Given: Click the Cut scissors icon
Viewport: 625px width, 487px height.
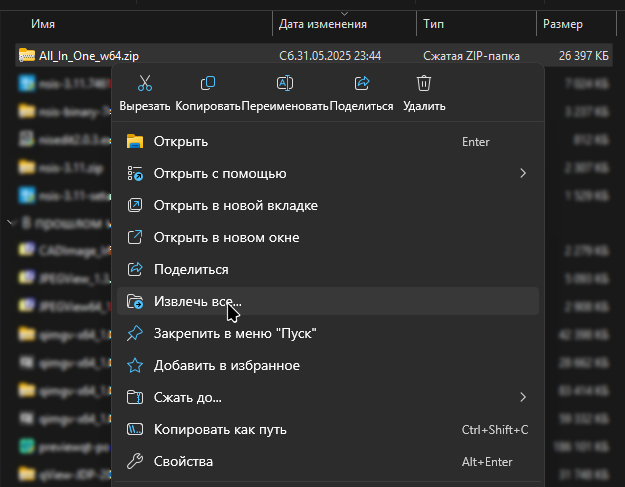Looking at the screenshot, I should pyautogui.click(x=145, y=83).
